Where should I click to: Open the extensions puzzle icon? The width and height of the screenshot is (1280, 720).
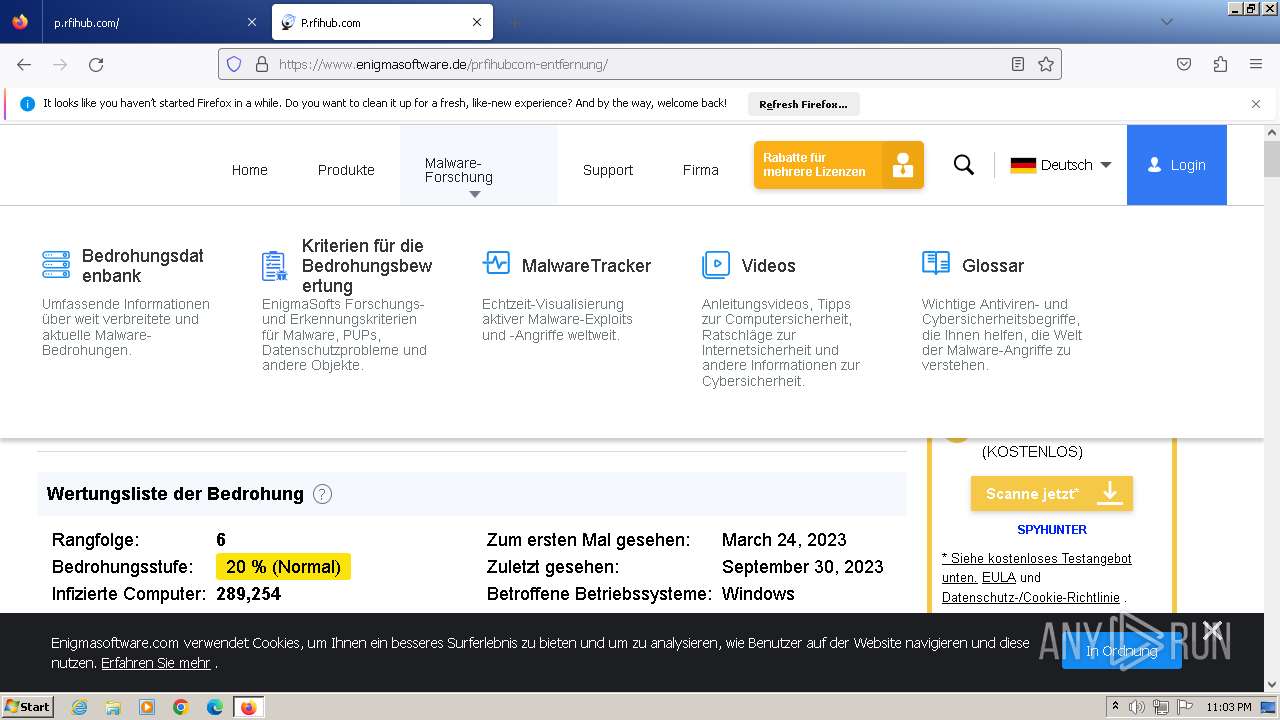click(x=1220, y=64)
